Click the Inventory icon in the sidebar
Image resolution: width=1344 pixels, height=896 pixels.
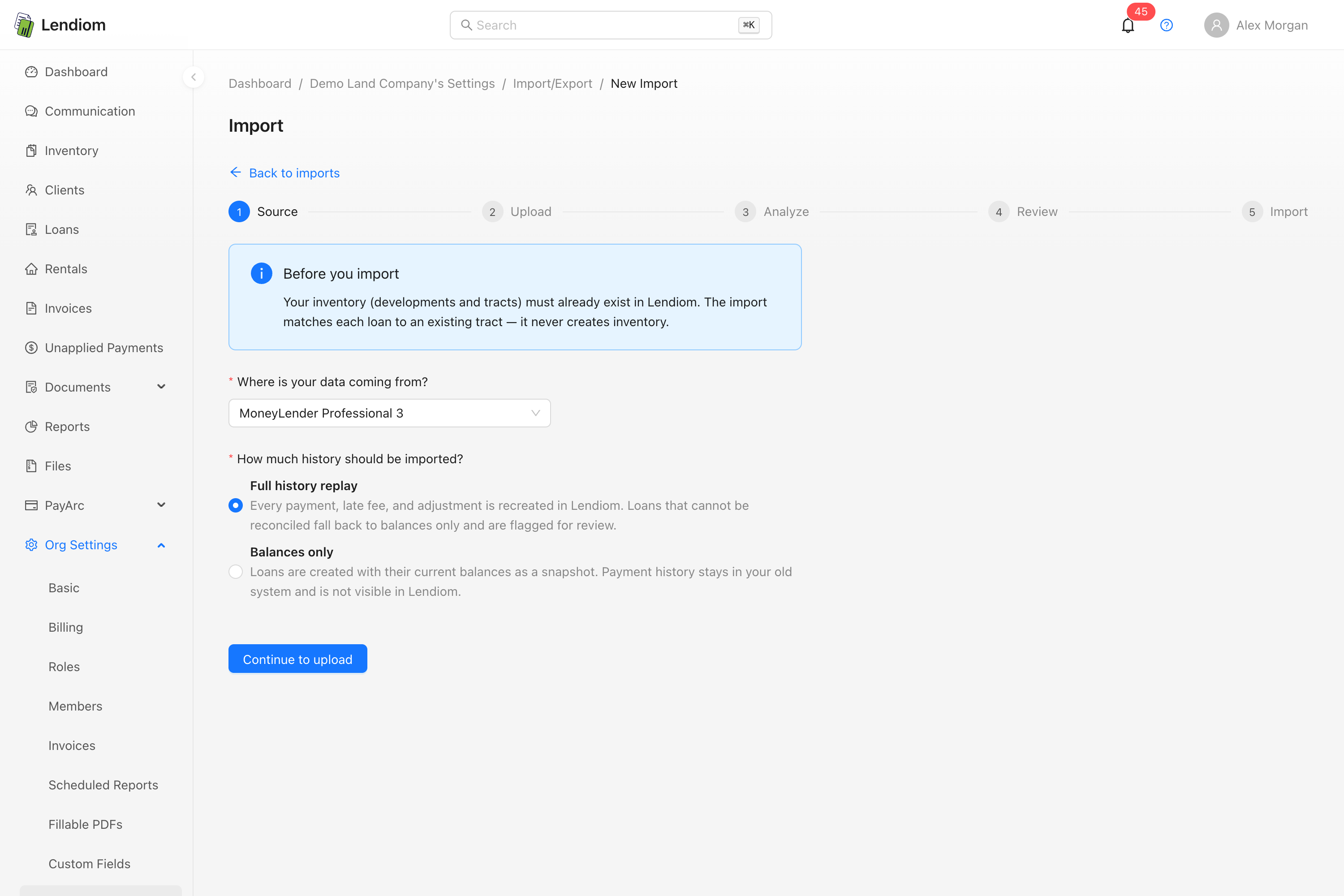[x=31, y=151]
